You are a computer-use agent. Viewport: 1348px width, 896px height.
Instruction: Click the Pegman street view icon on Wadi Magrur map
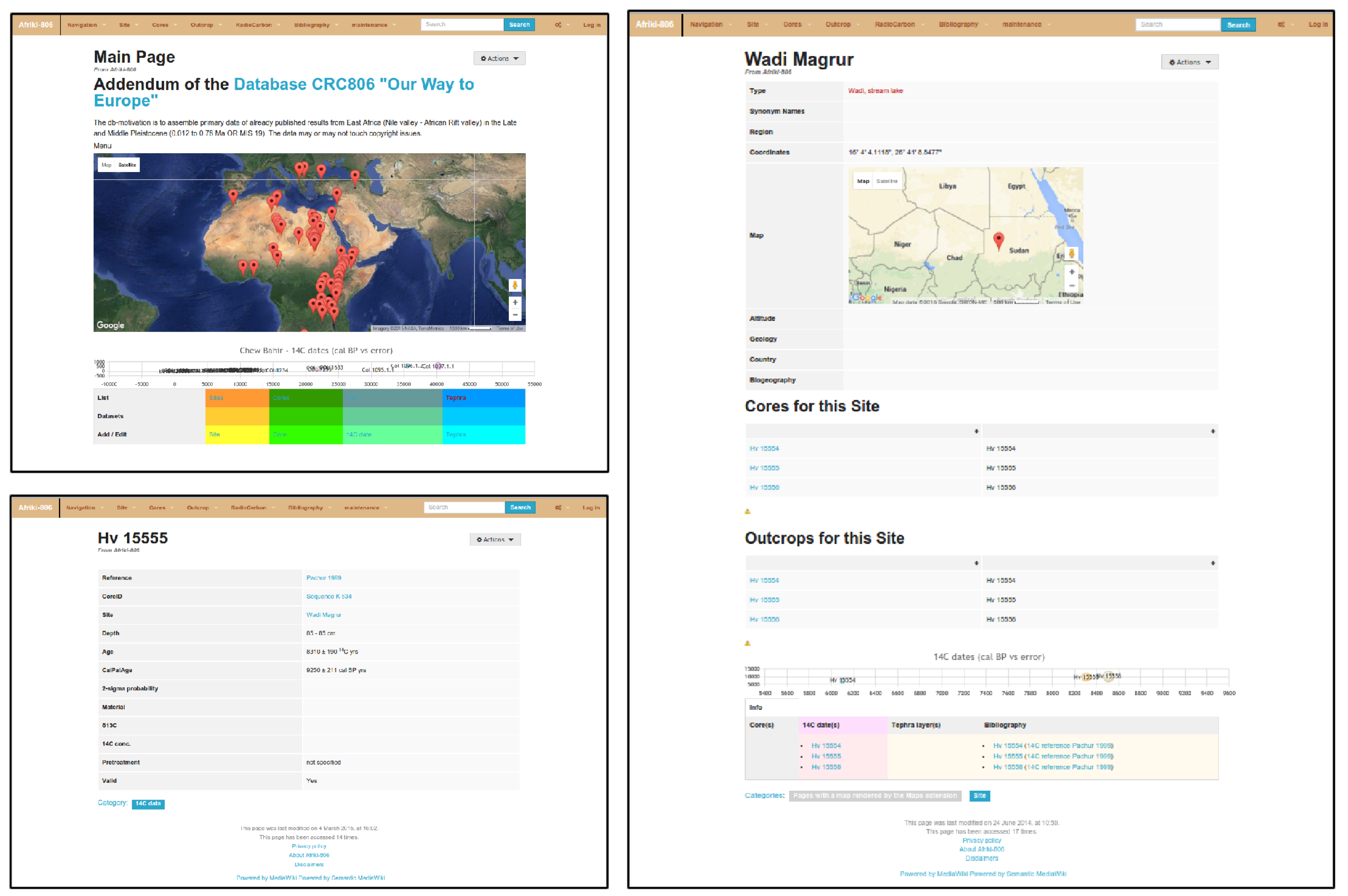(x=1071, y=253)
